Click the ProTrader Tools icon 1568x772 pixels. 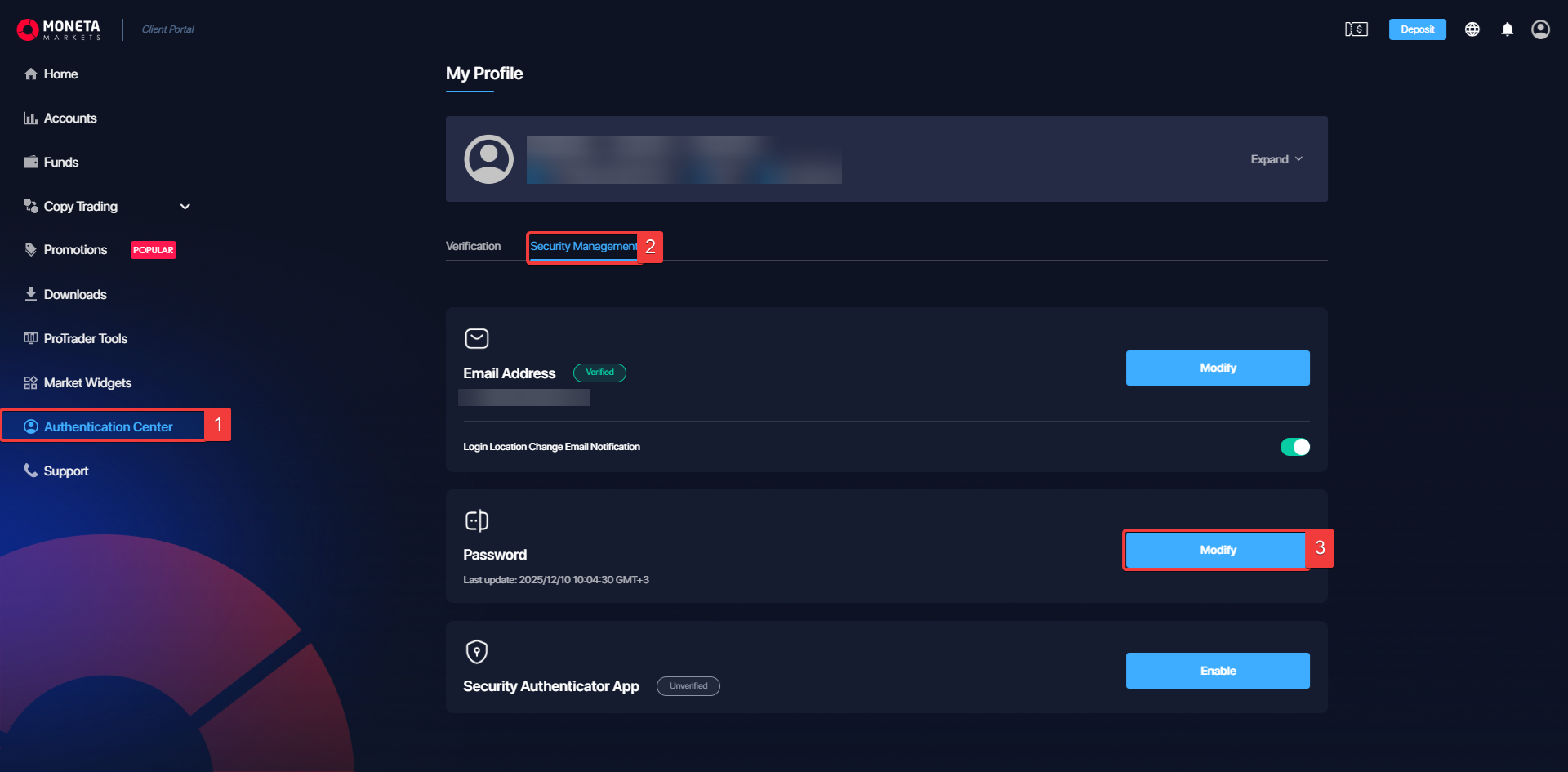click(31, 338)
